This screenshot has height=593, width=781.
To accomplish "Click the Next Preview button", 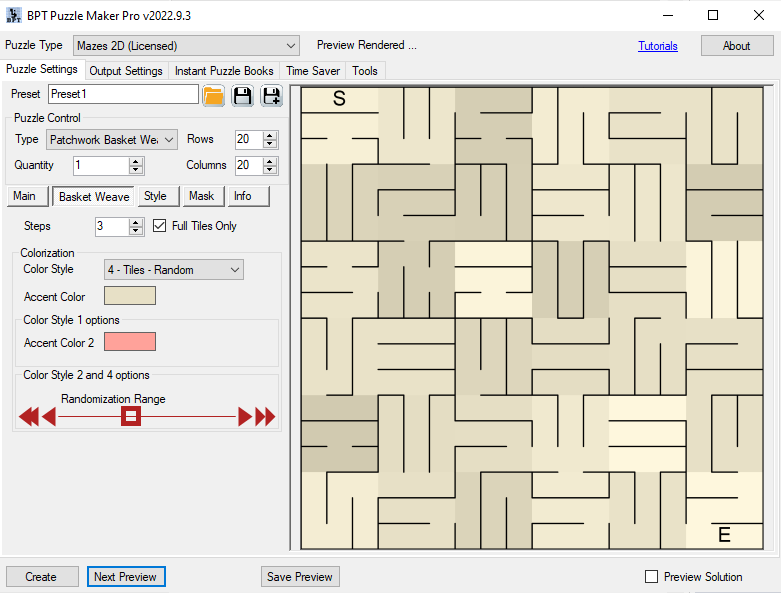I will (x=125, y=577).
